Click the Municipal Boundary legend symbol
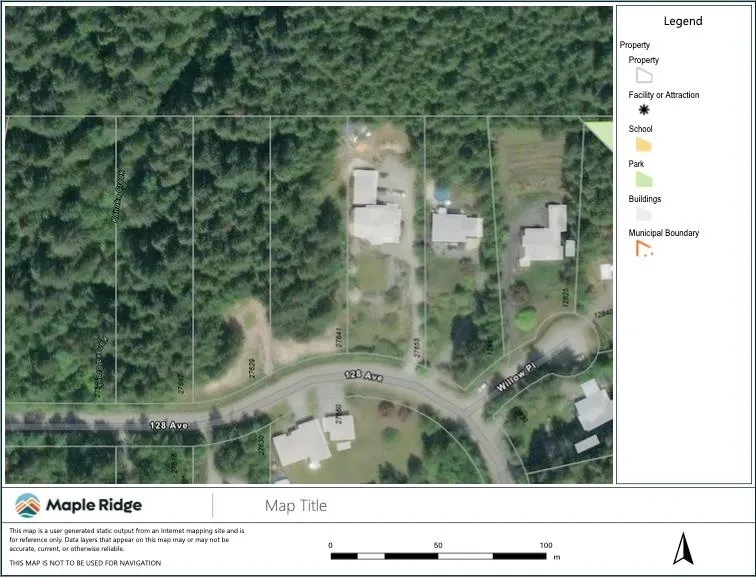The height and width of the screenshot is (578, 756). 644,249
